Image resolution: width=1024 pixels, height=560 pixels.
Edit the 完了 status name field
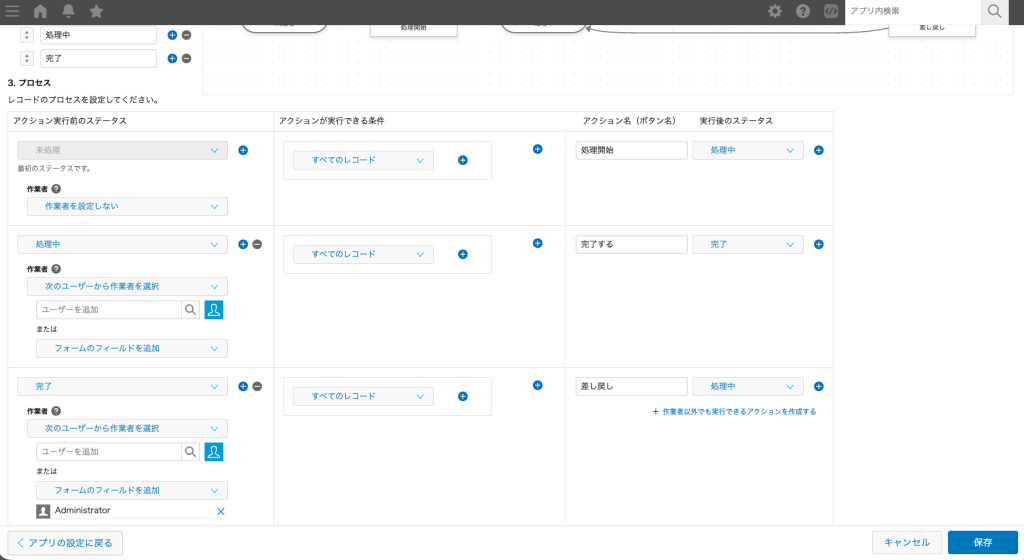[x=99, y=58]
